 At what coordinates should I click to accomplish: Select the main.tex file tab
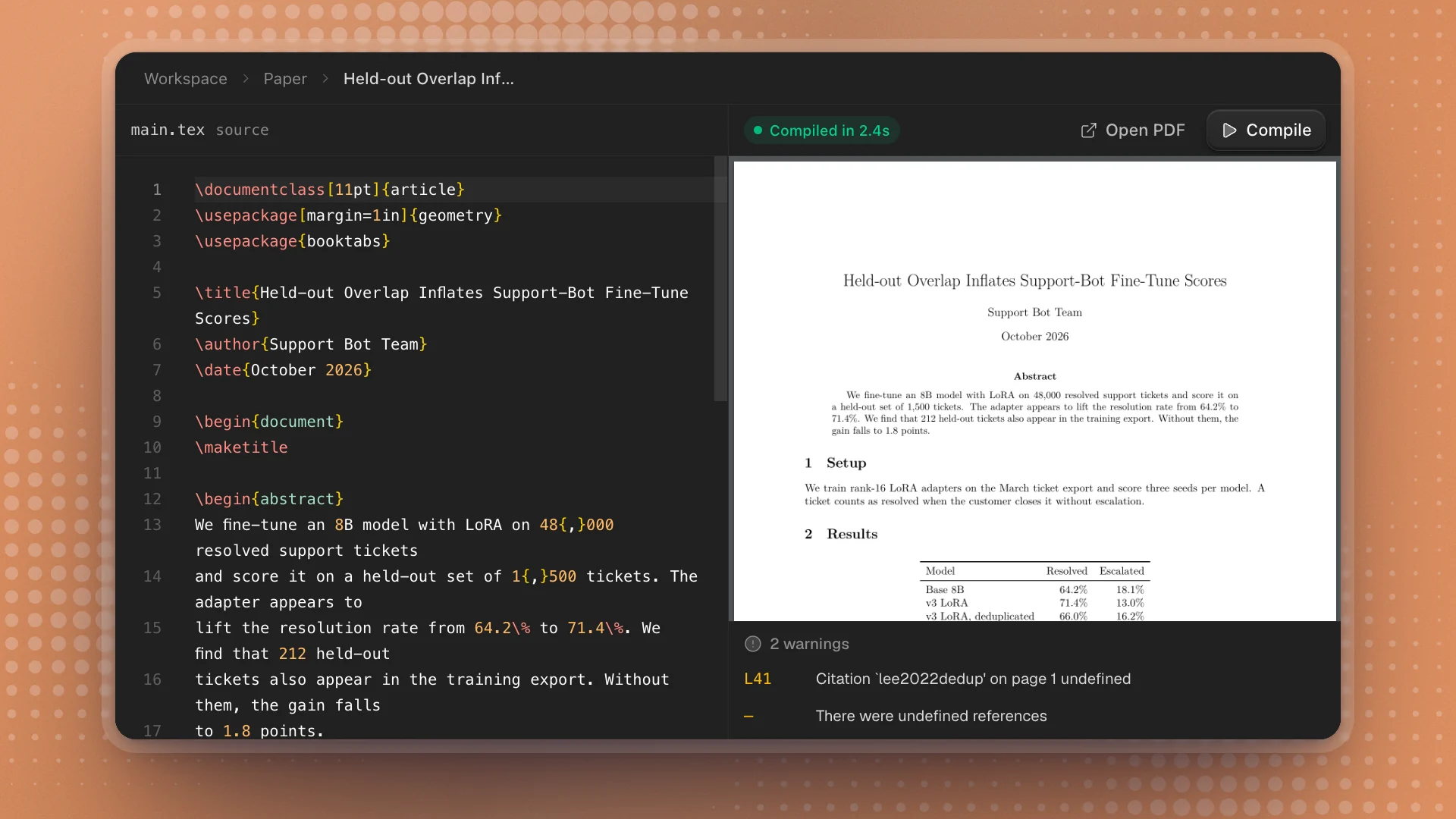click(x=168, y=130)
